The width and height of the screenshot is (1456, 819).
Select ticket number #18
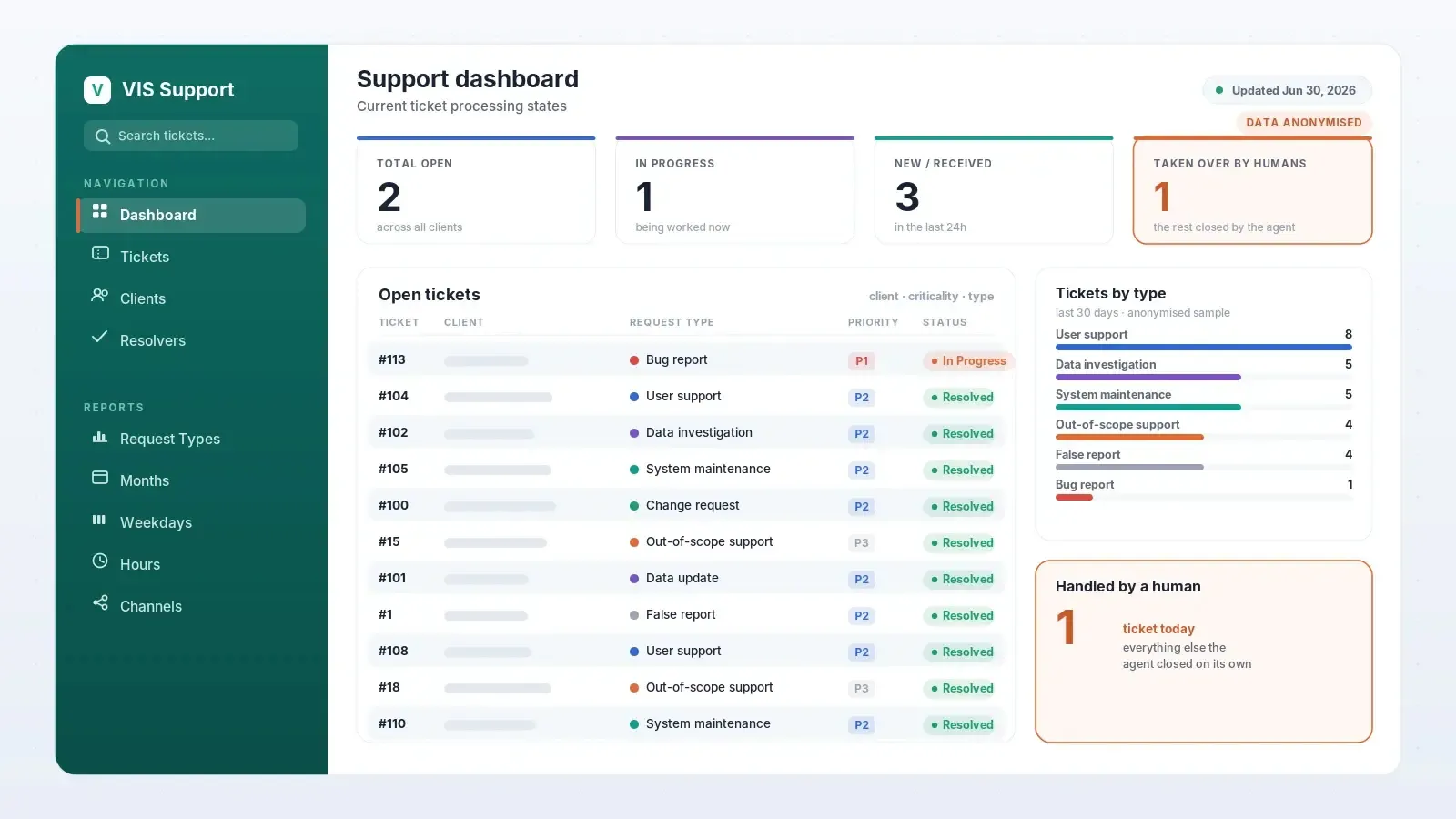coord(389,687)
